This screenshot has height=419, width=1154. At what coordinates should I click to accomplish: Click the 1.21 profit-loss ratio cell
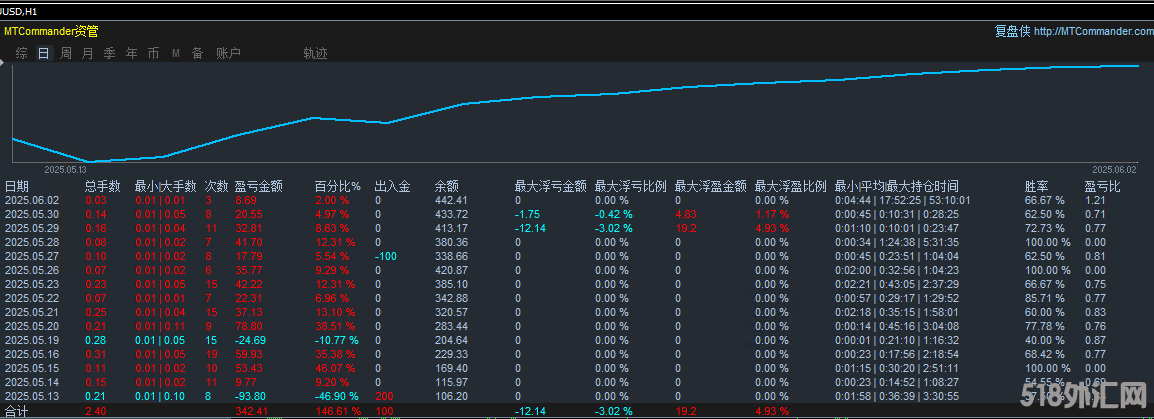pos(1095,200)
